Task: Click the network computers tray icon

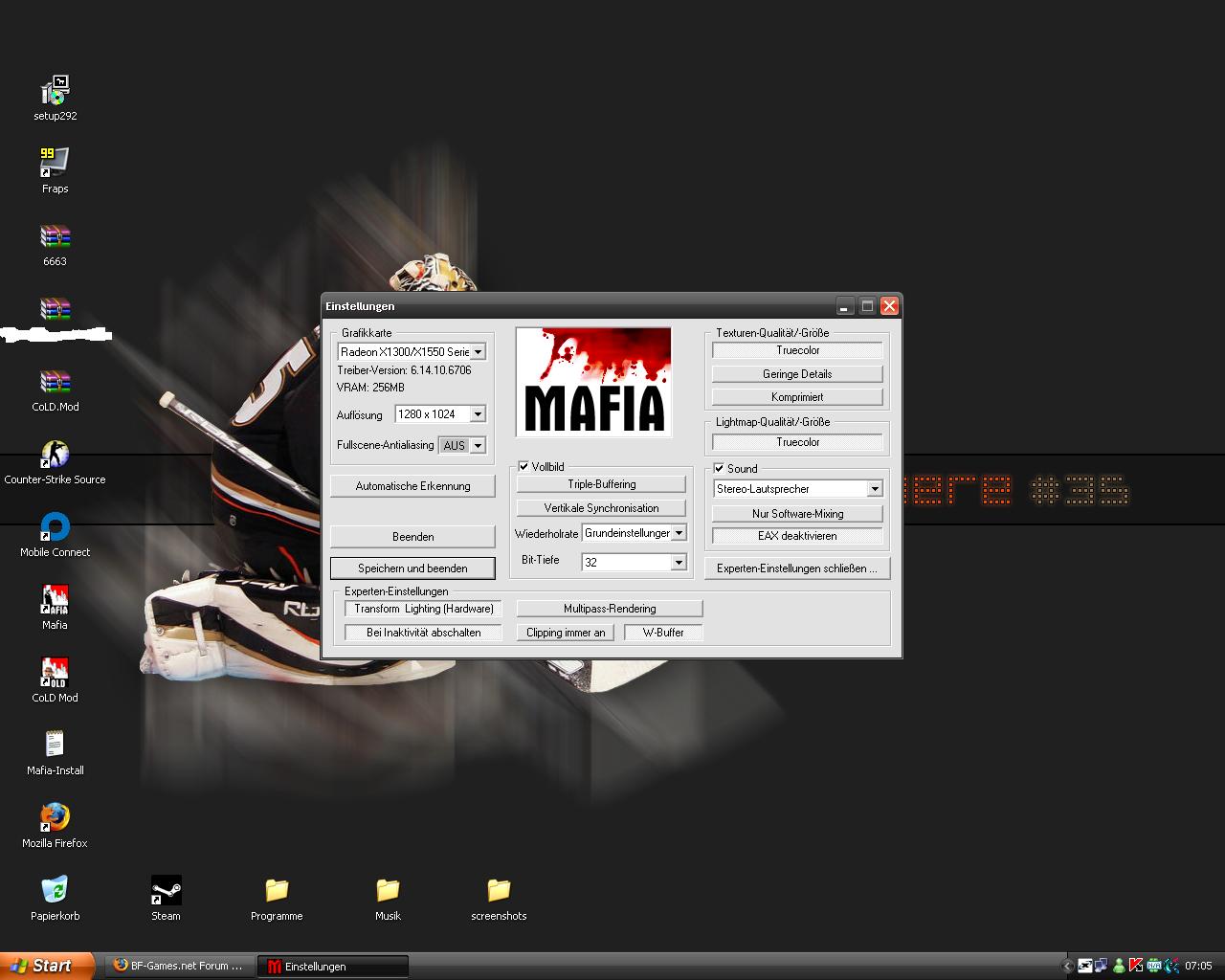Action: click(1102, 966)
